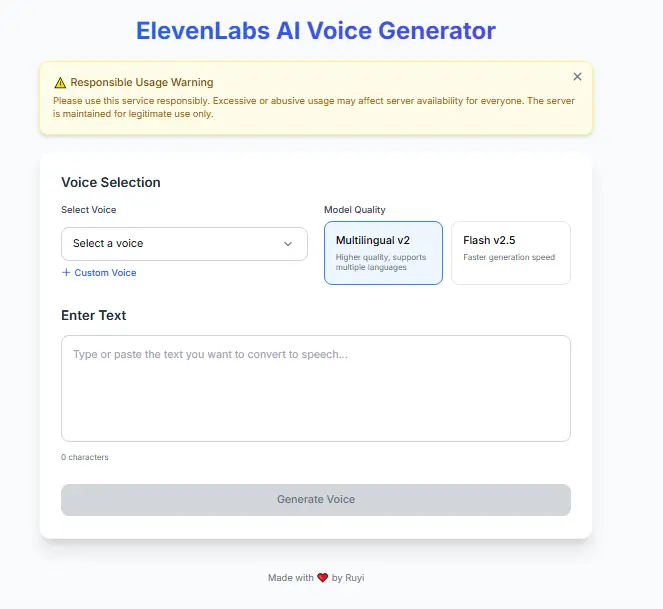This screenshot has height=609, width=663.
Task: Expand the voice list using the chevron arrow
Action: point(288,244)
